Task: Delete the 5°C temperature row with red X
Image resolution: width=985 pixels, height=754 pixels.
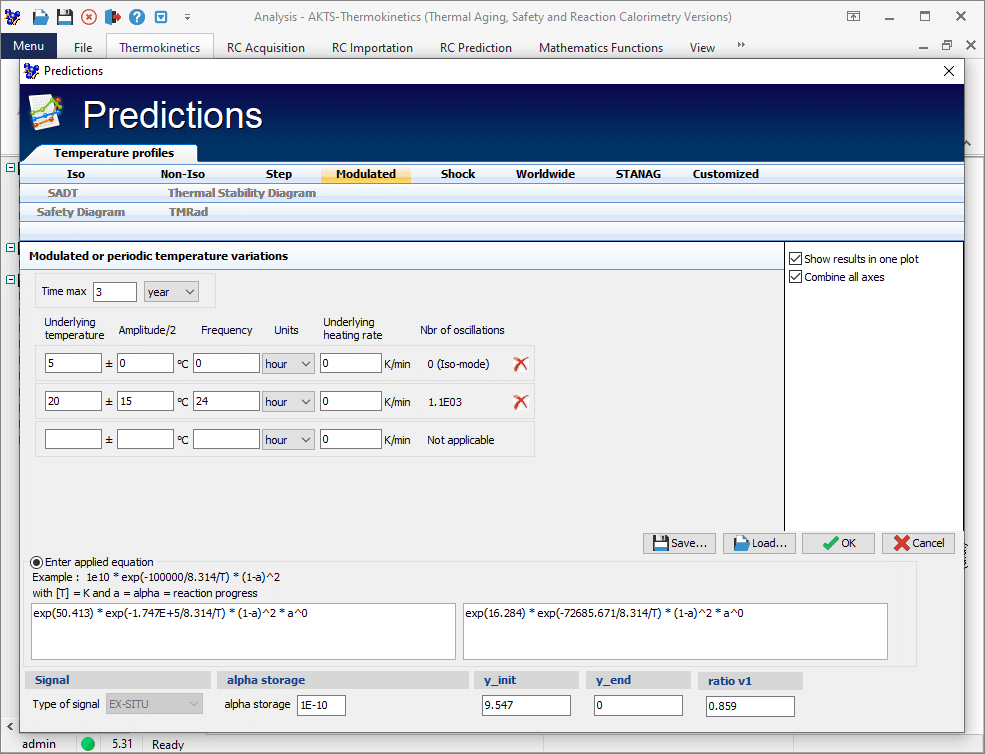Action: 520,363
